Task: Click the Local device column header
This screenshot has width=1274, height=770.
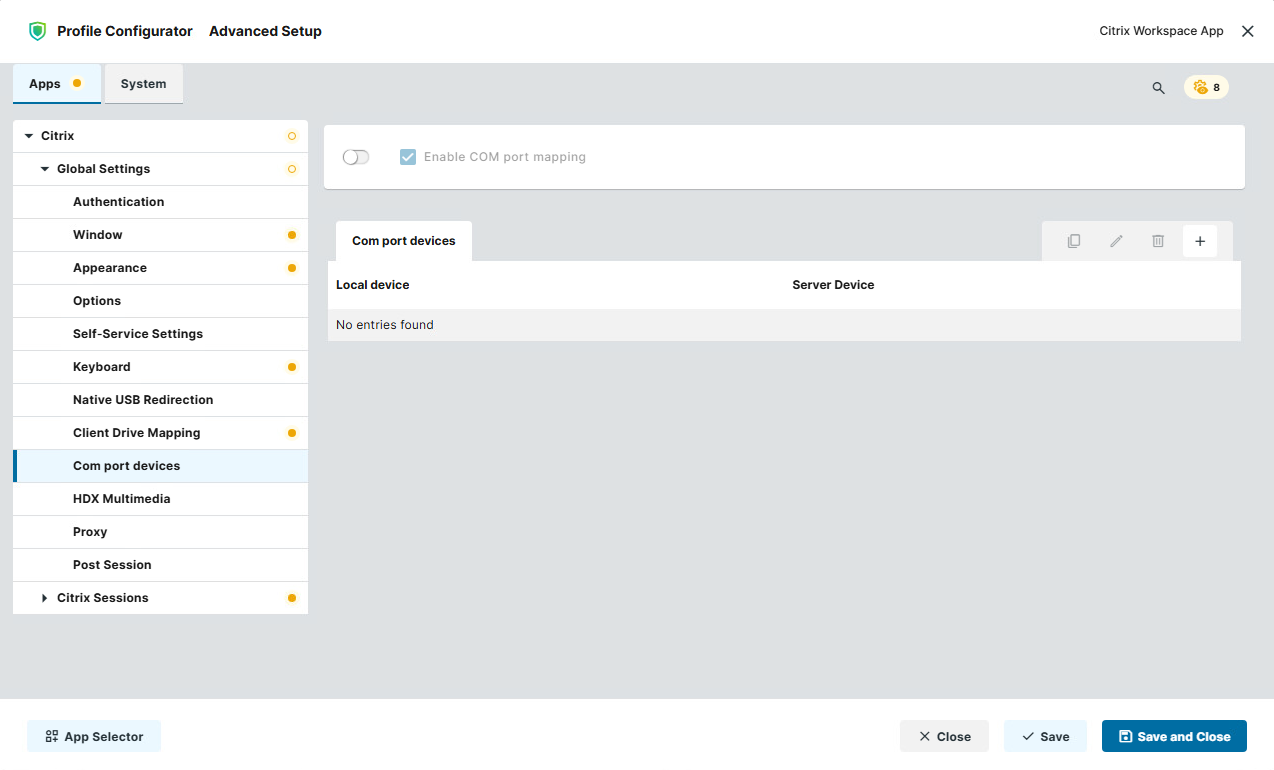Action: [373, 285]
